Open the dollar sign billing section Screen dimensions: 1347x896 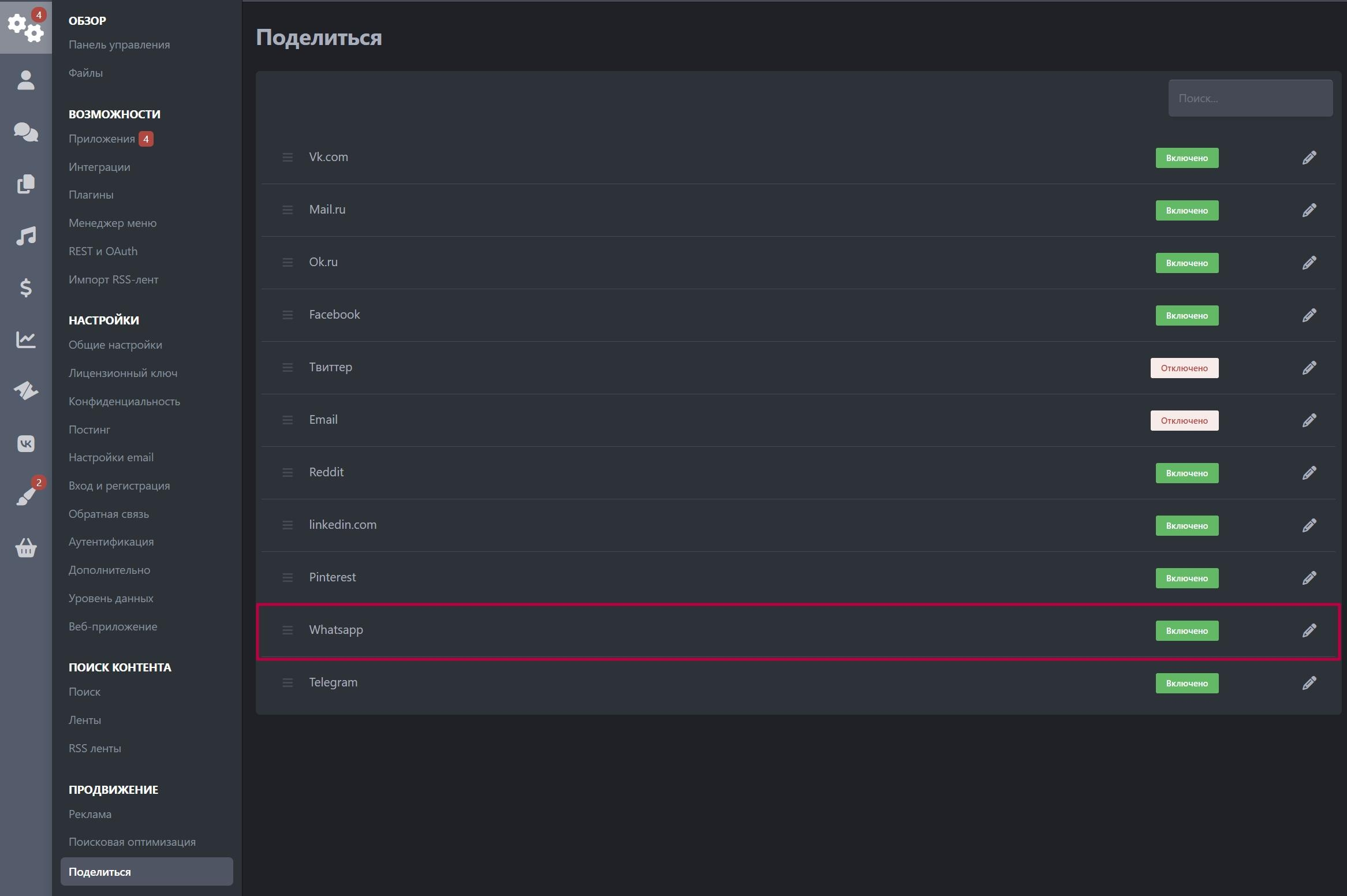pyautogui.click(x=26, y=288)
